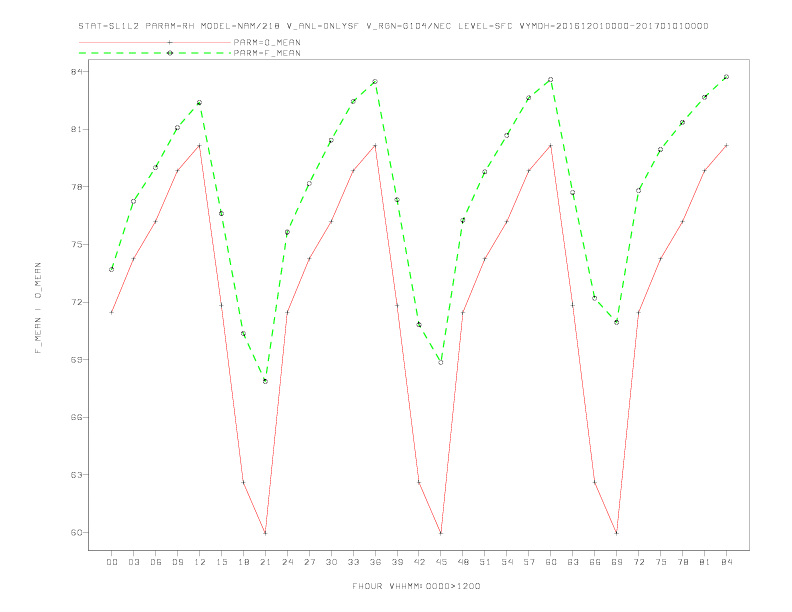The height and width of the screenshot is (612, 792).
Task: Select the green F_MEAN peak marker at hour 36
Action: [375, 81]
